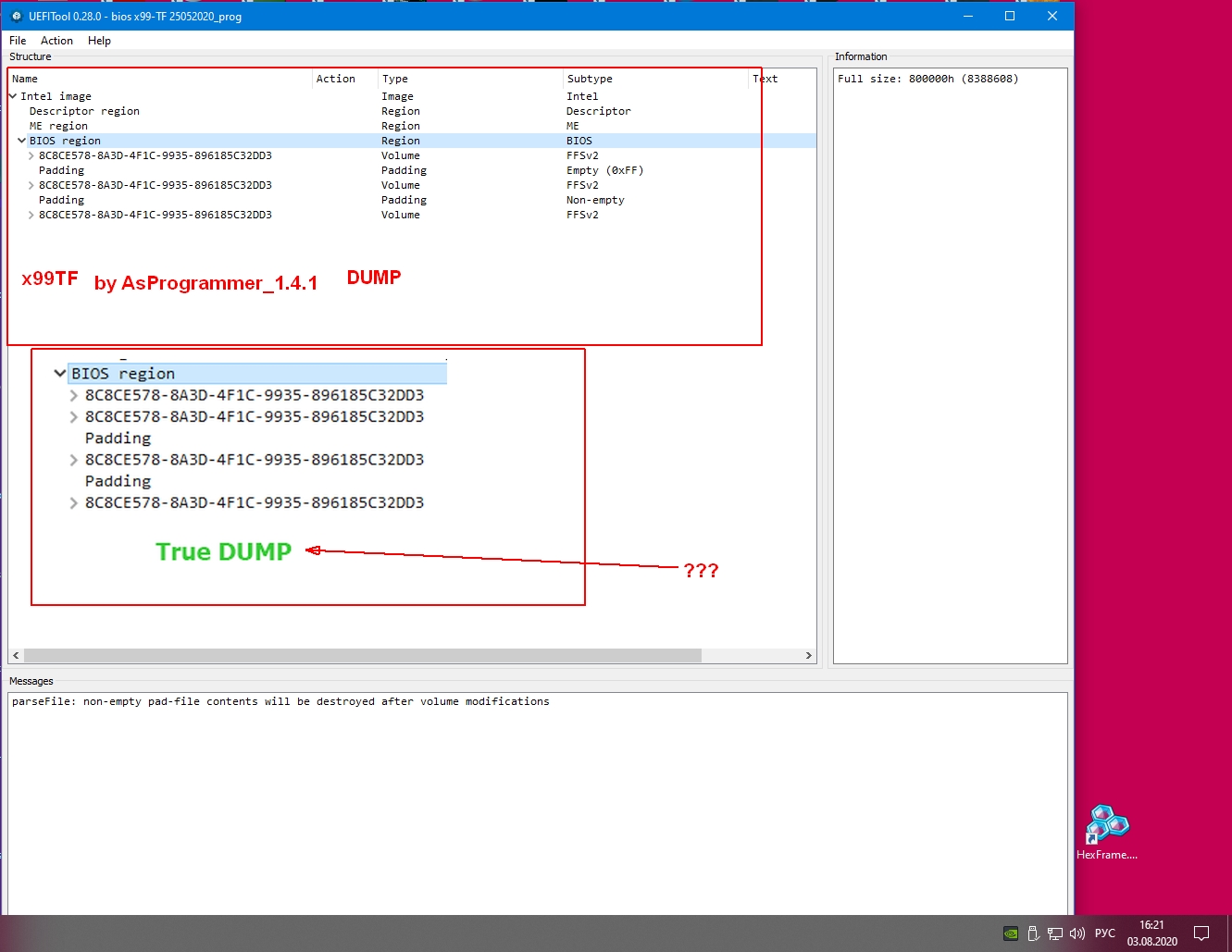Click the UEFITool title bar app icon

(x=16, y=16)
